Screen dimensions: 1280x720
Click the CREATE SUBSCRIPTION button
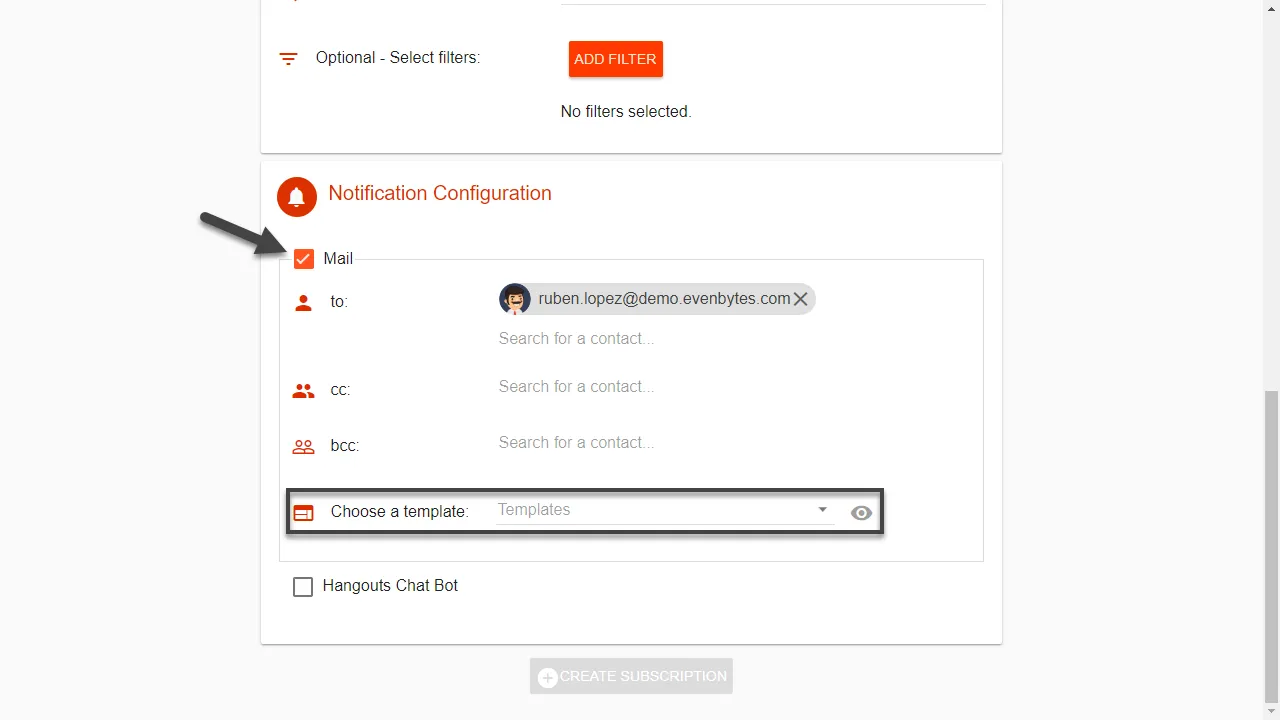point(631,676)
